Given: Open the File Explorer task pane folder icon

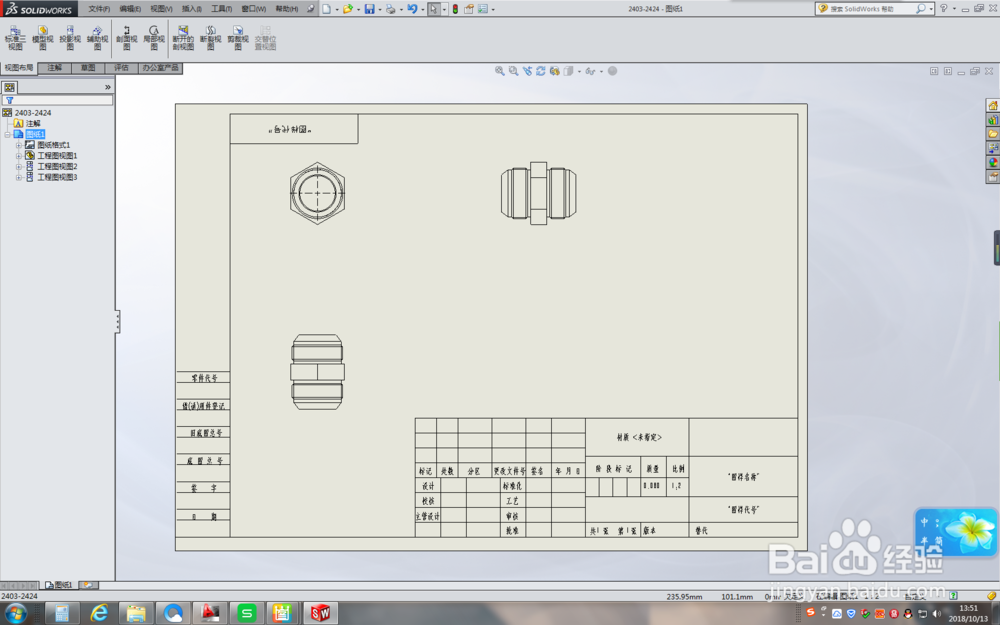Looking at the screenshot, I should [993, 133].
